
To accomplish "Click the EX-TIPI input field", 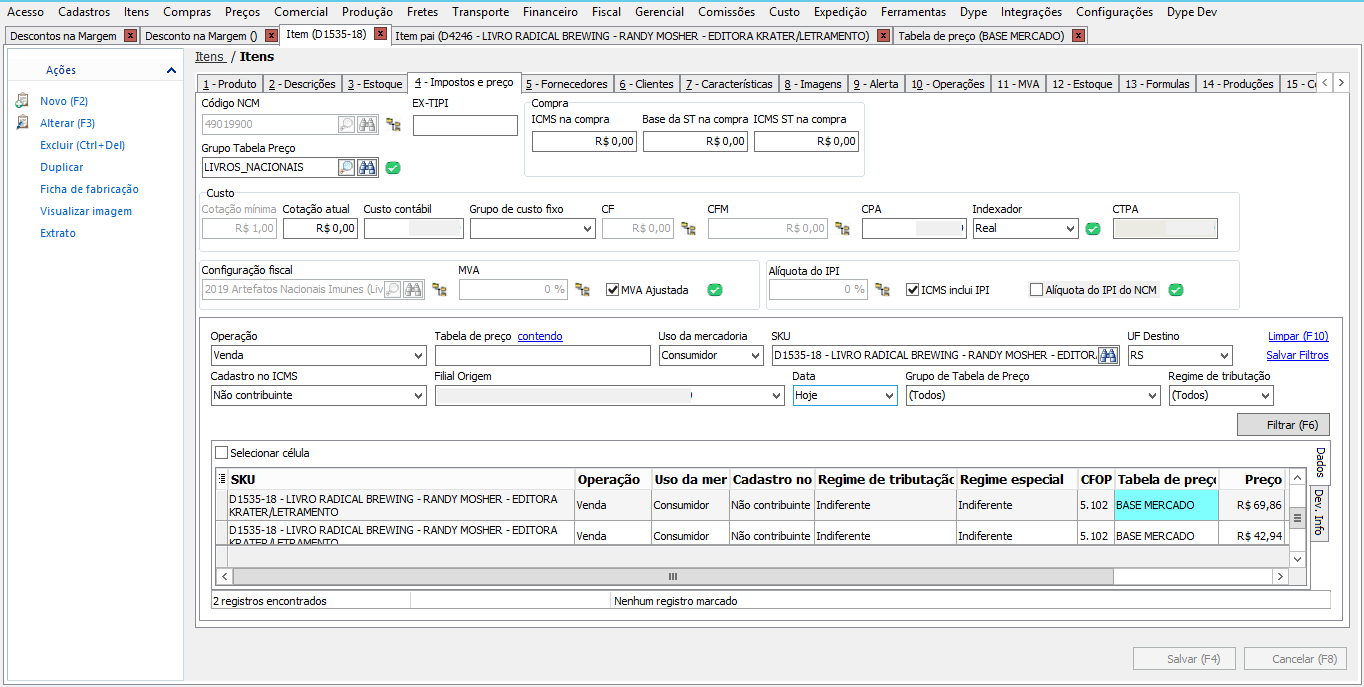I will 465,125.
